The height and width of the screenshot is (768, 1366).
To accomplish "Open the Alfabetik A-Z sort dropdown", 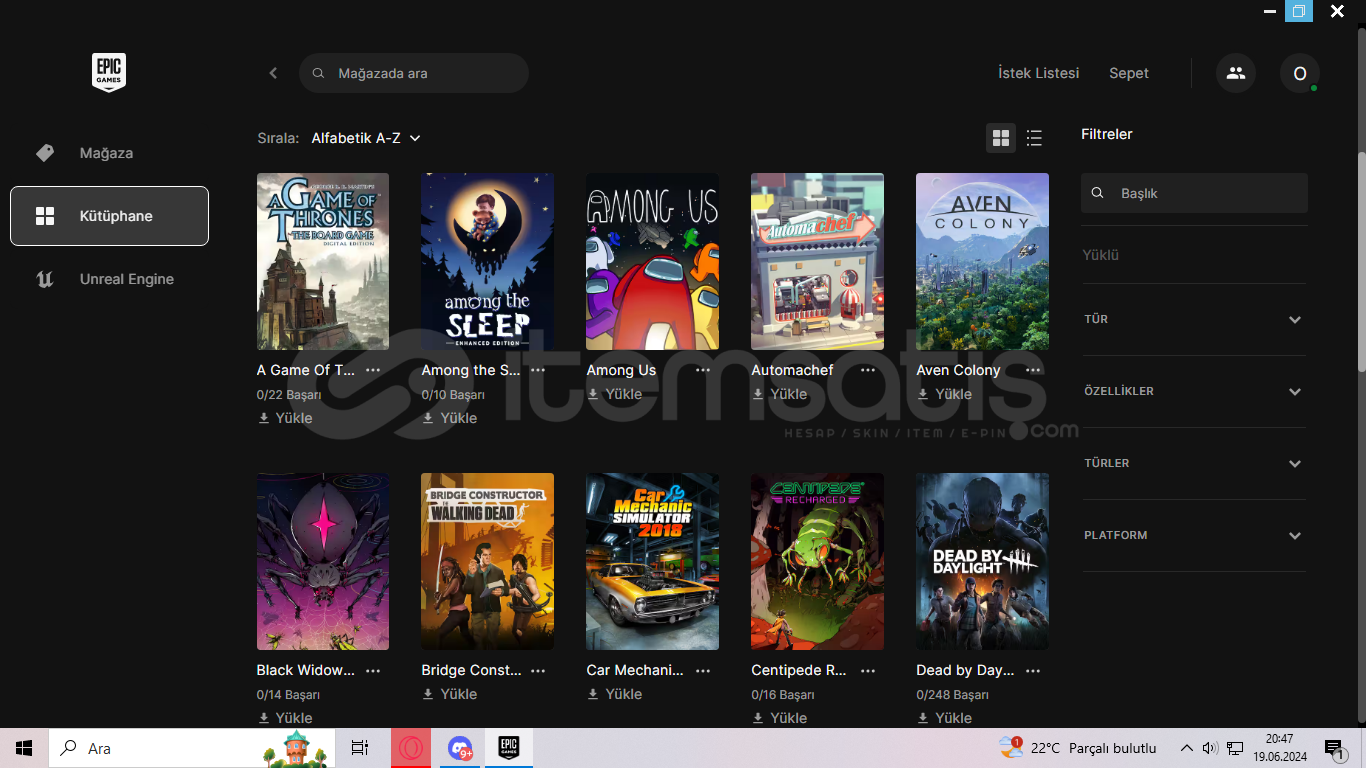I will 366,138.
